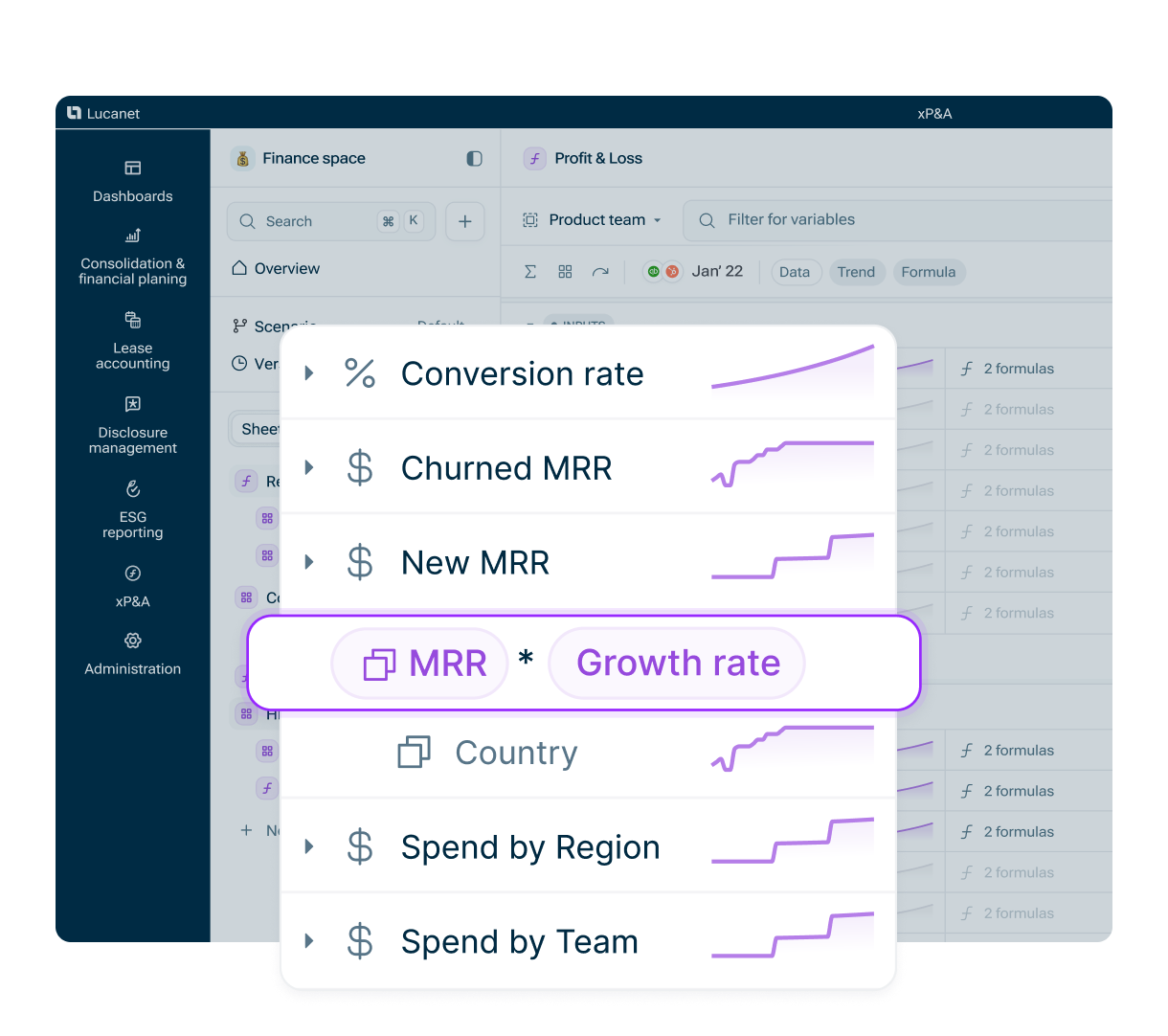Open the Dashboards section icon

(133, 169)
